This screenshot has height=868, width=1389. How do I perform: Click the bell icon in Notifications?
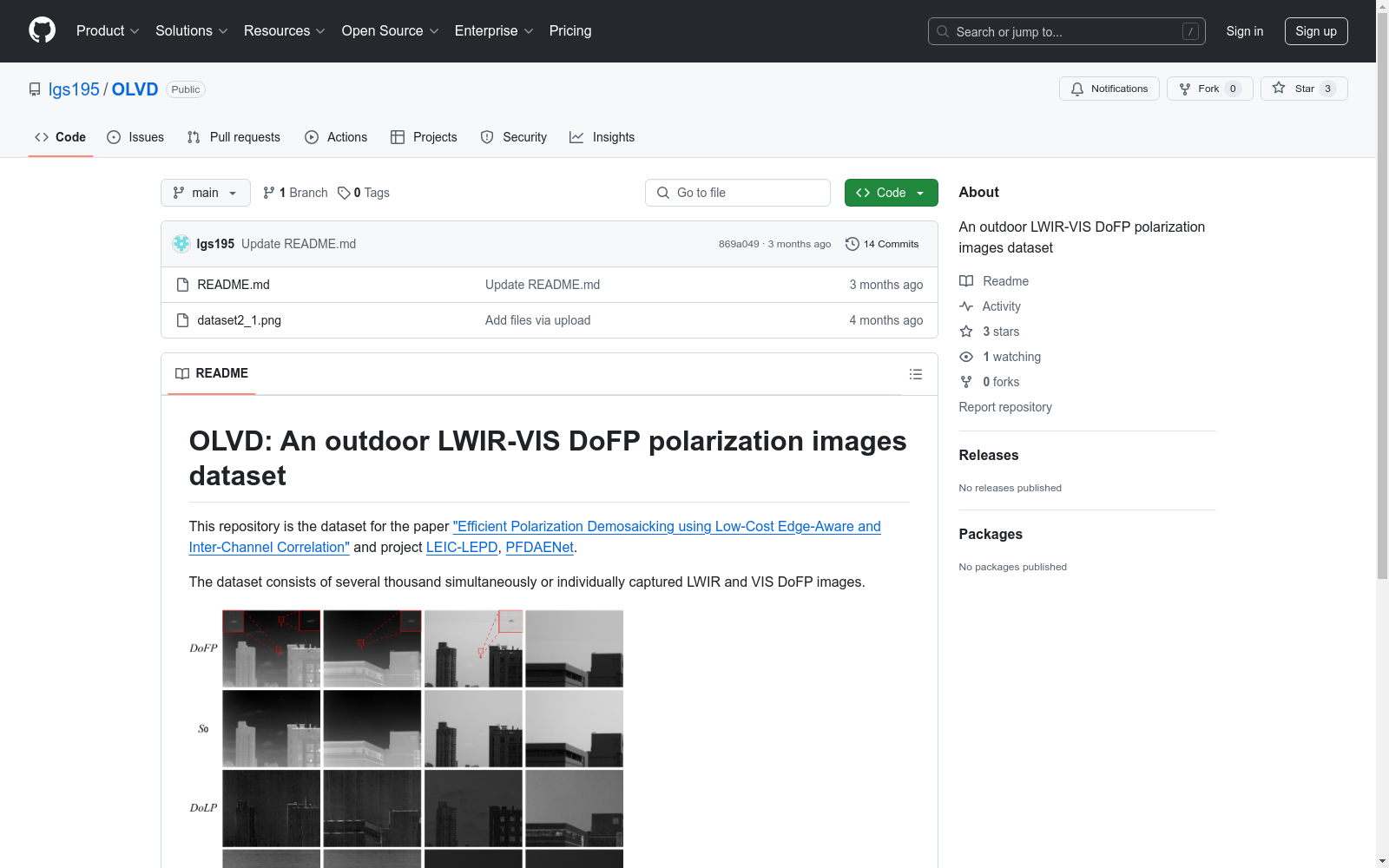pyautogui.click(x=1077, y=89)
